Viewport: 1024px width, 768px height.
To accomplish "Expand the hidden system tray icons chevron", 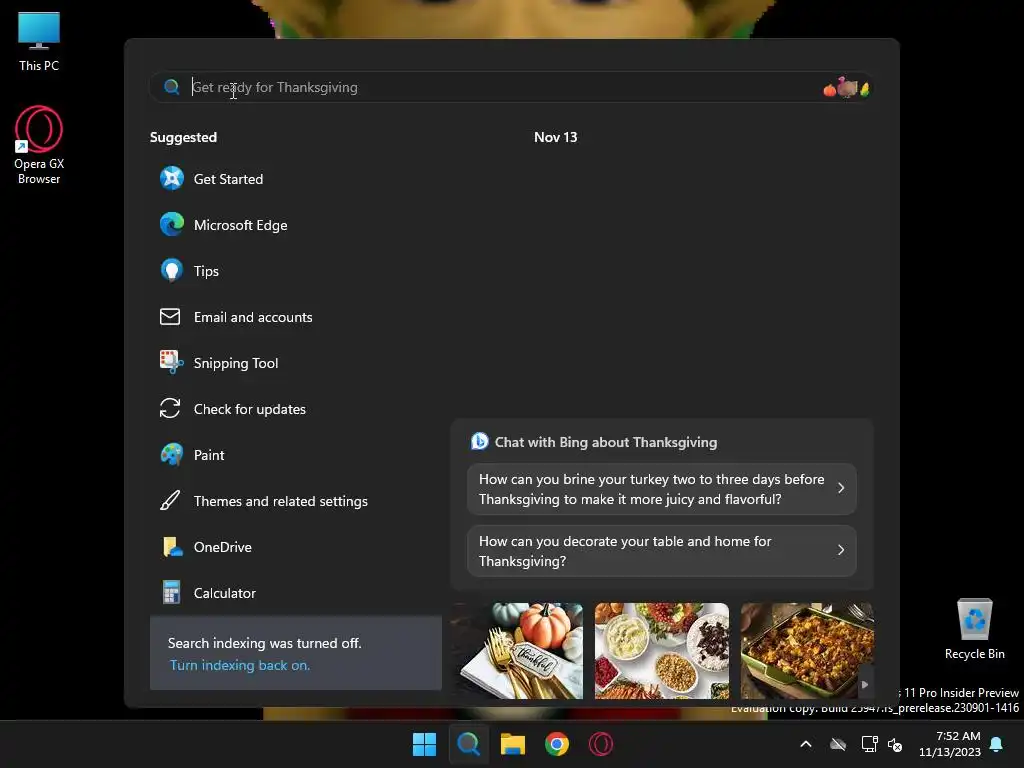I will (806, 744).
